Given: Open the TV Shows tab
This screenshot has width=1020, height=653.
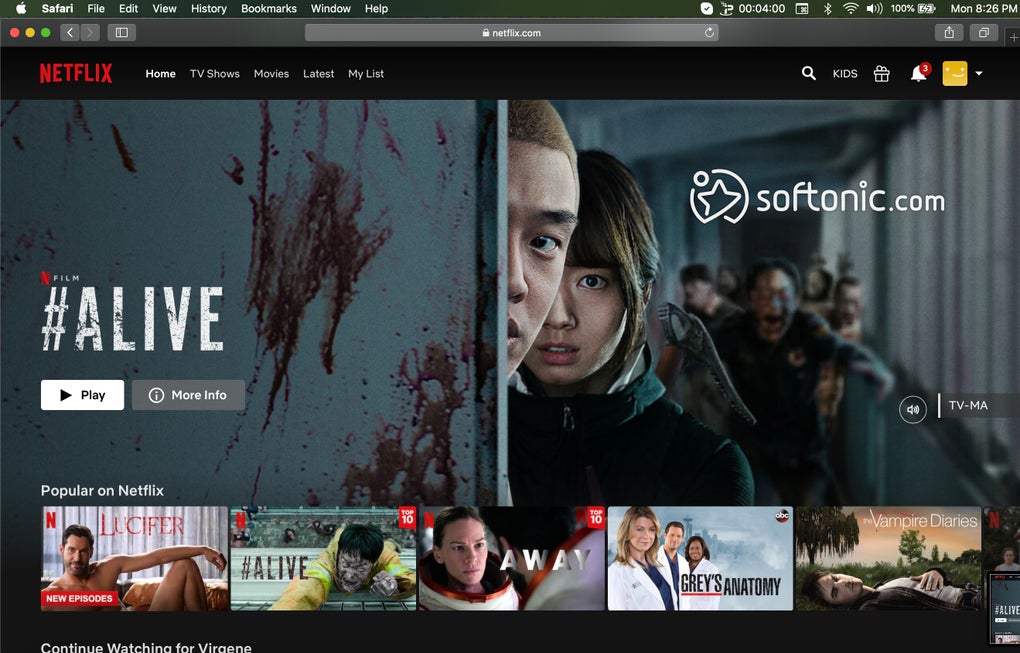Looking at the screenshot, I should tap(215, 73).
